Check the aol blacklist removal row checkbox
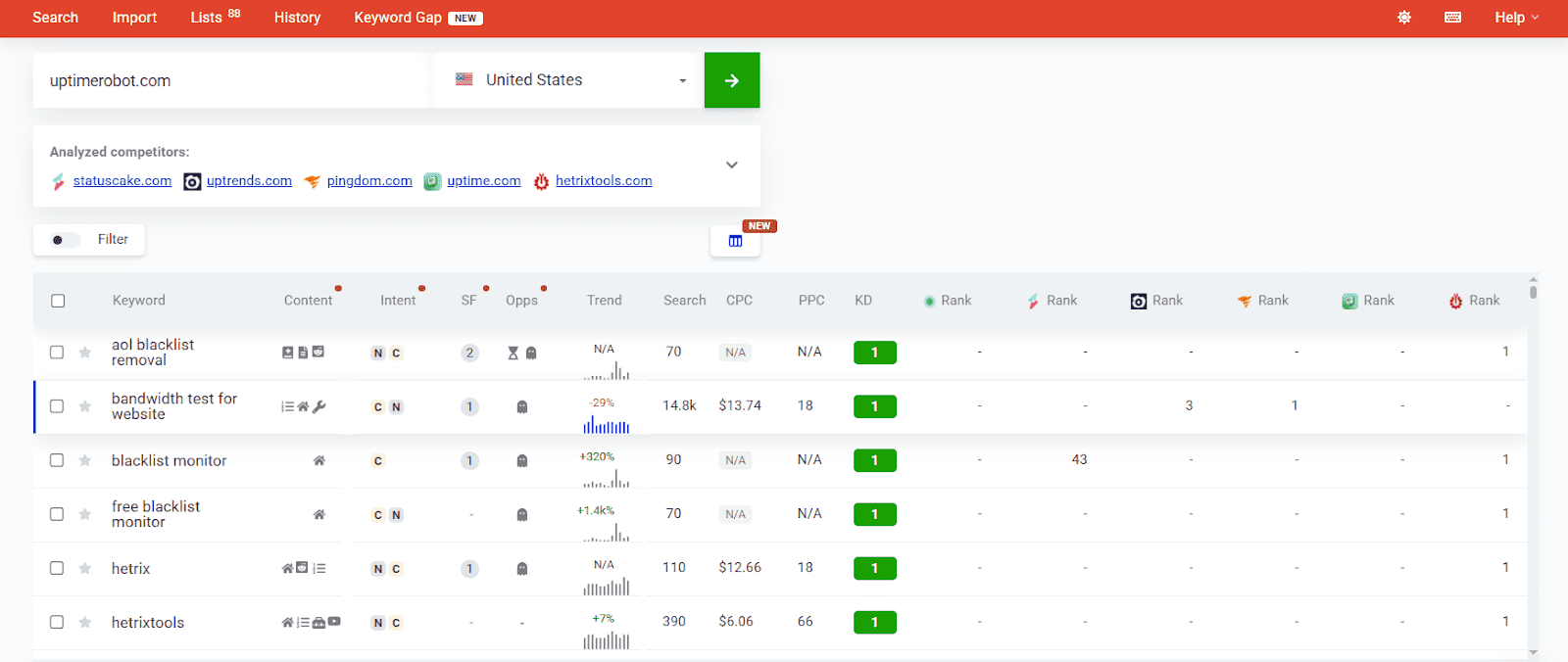 57,352
